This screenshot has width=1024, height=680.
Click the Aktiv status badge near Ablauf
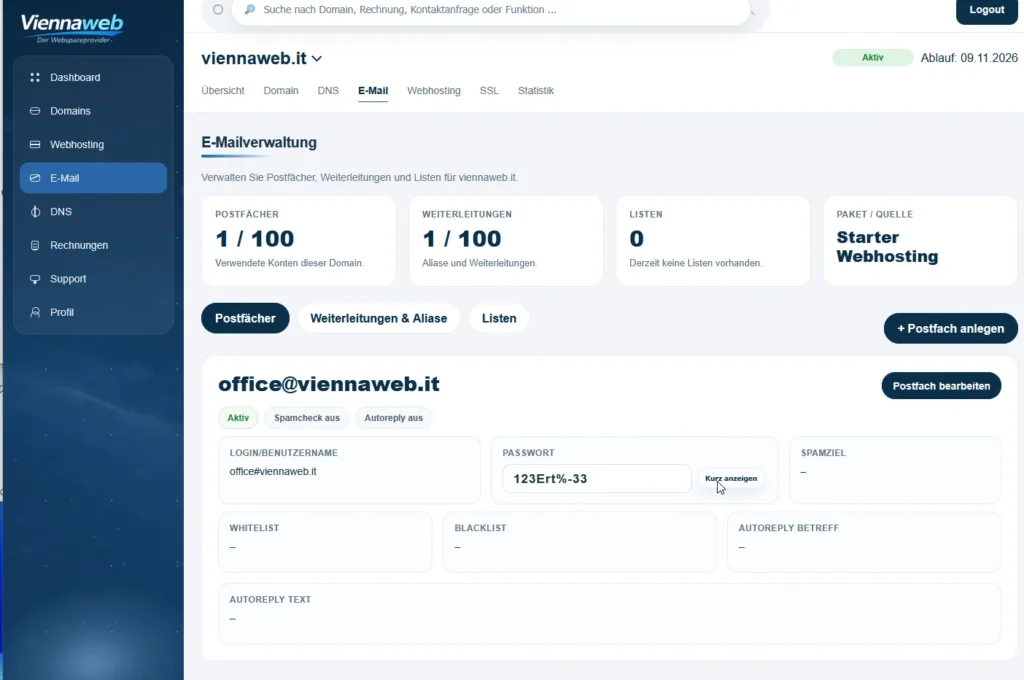(872, 57)
